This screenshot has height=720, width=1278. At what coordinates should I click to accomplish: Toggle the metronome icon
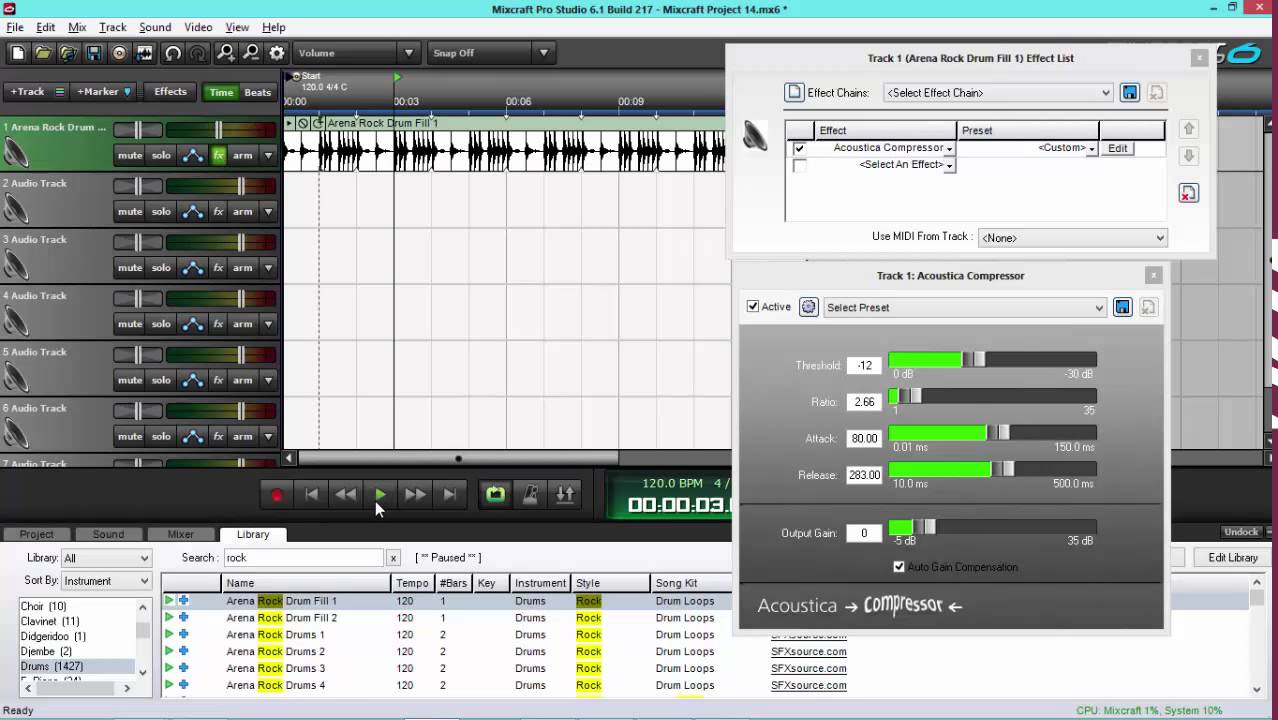click(x=531, y=494)
